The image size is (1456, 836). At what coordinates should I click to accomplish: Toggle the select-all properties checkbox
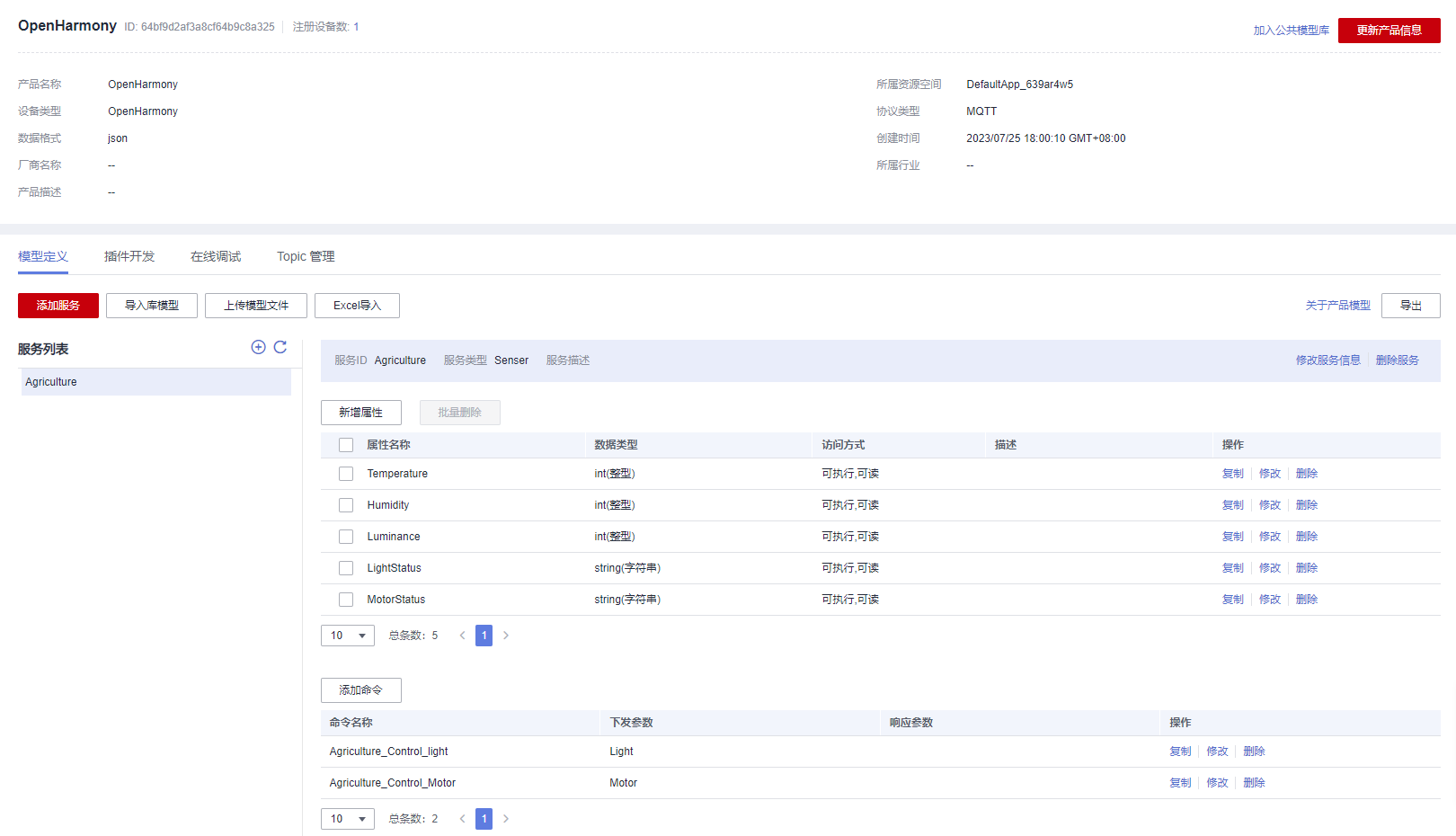(x=346, y=445)
